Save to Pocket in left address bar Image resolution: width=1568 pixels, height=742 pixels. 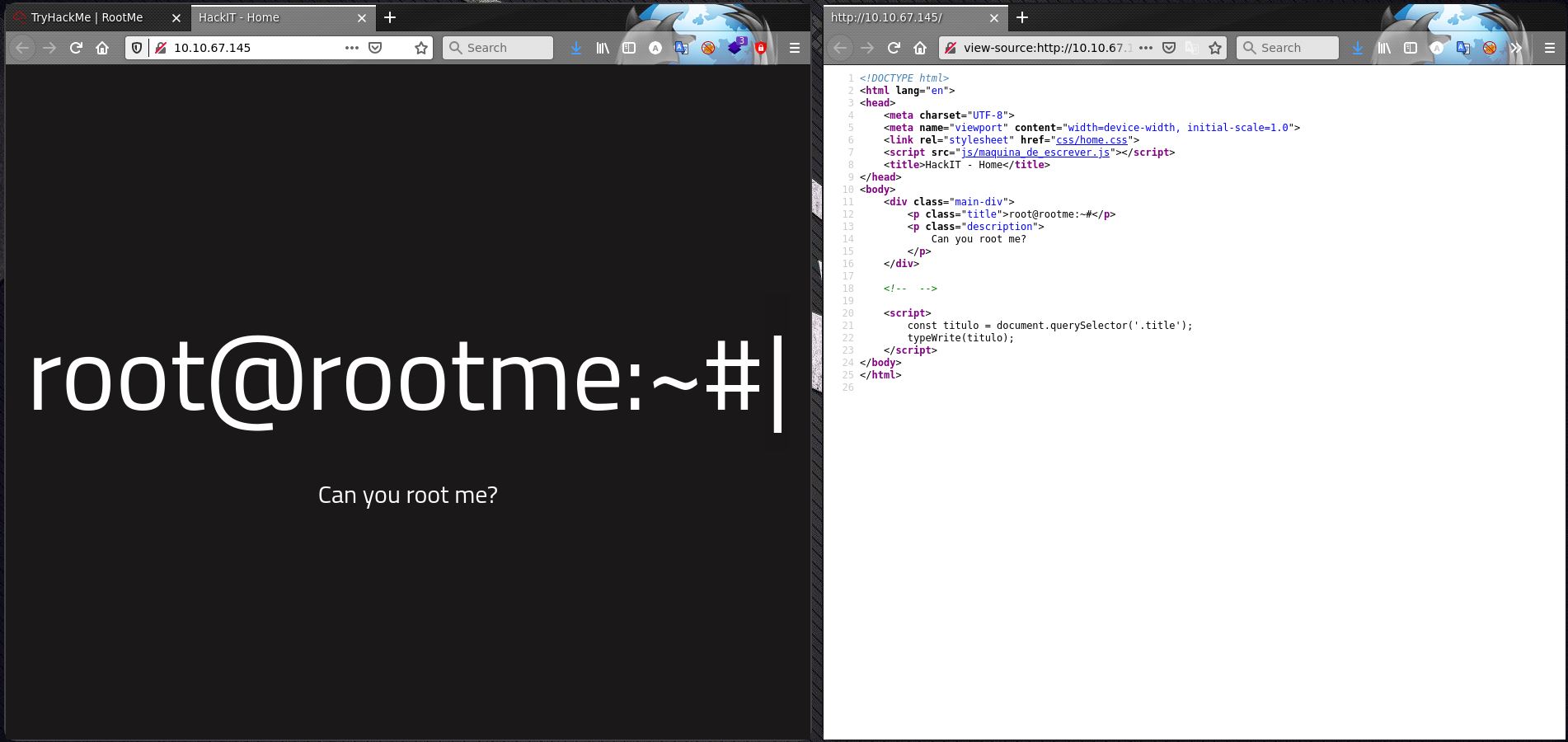(x=375, y=48)
